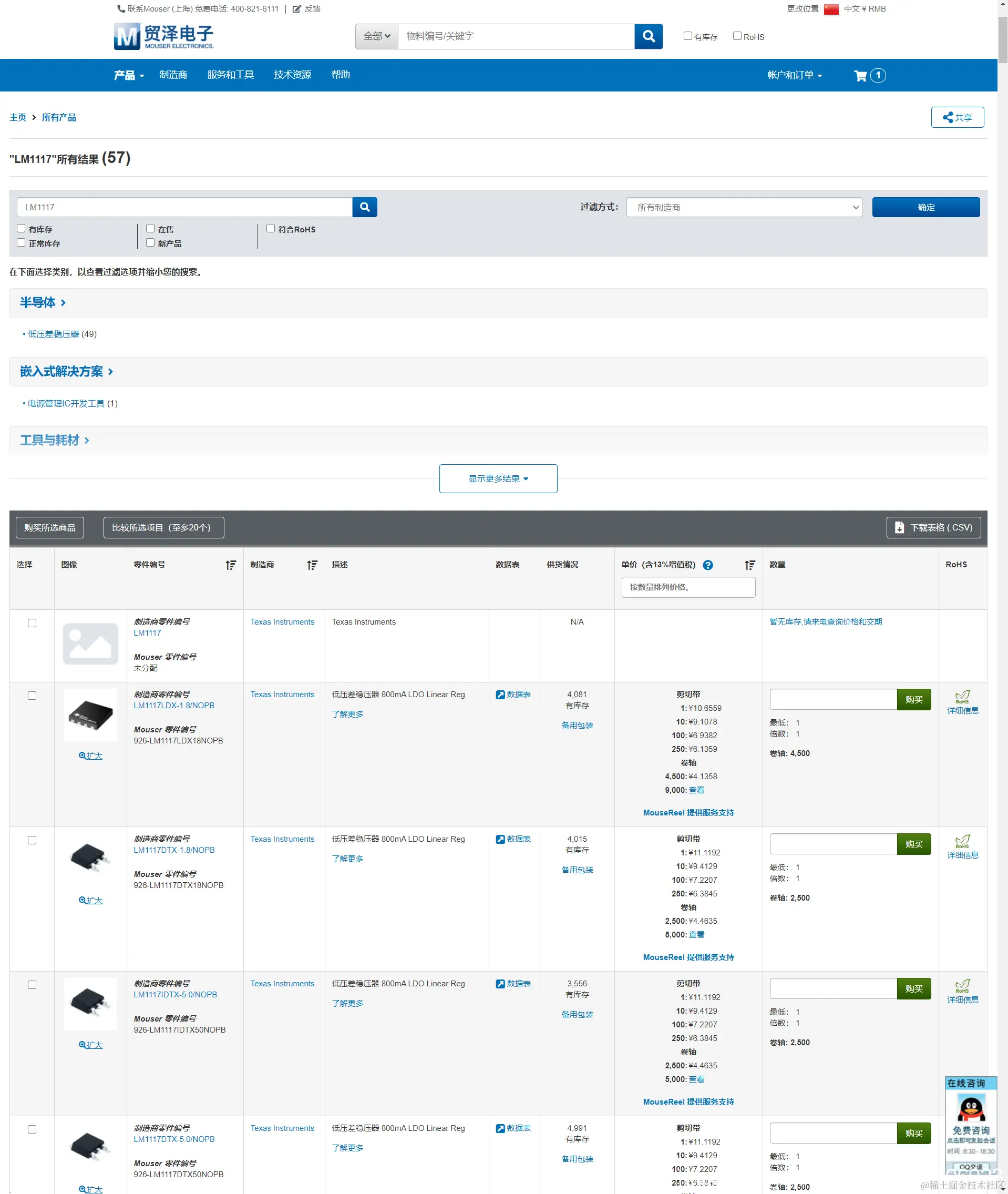Screen dimensions: 1008x1194
Task: Click the Mouser Electronics logo
Action: (163, 36)
